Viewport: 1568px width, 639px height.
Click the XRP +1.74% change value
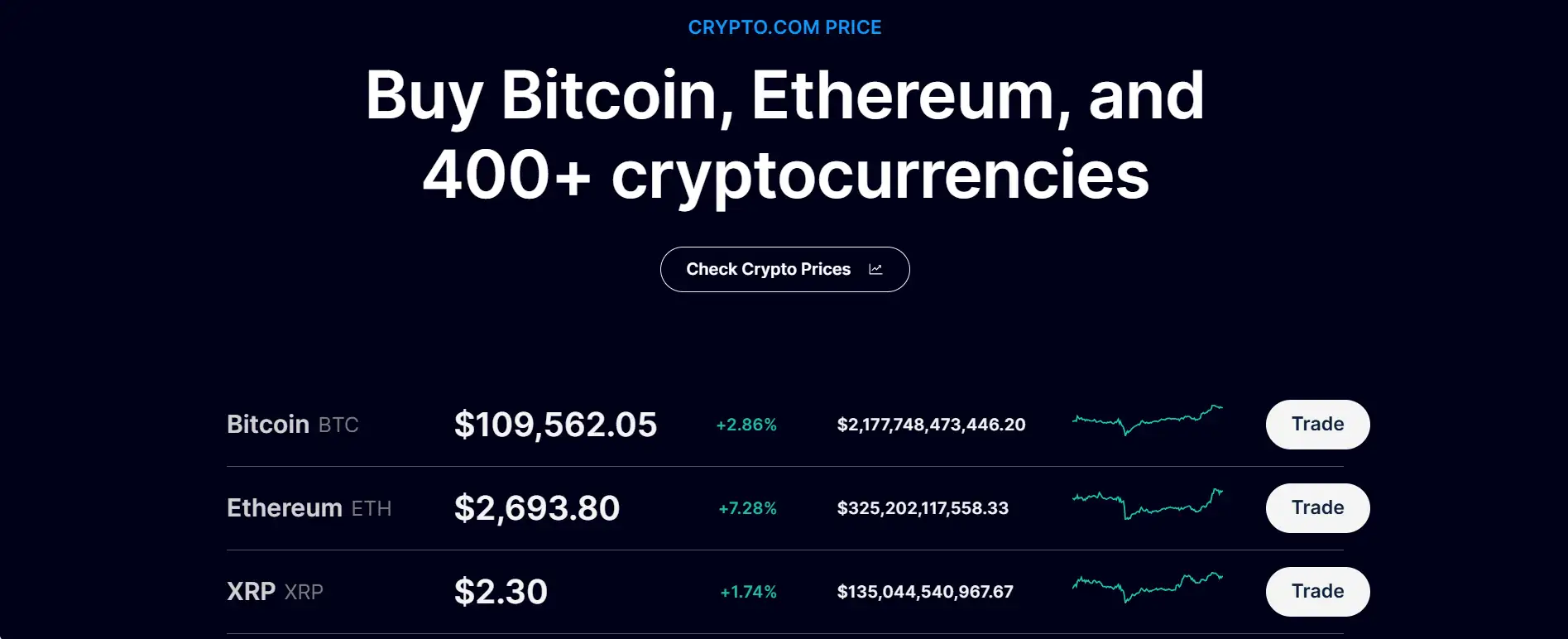coord(748,593)
